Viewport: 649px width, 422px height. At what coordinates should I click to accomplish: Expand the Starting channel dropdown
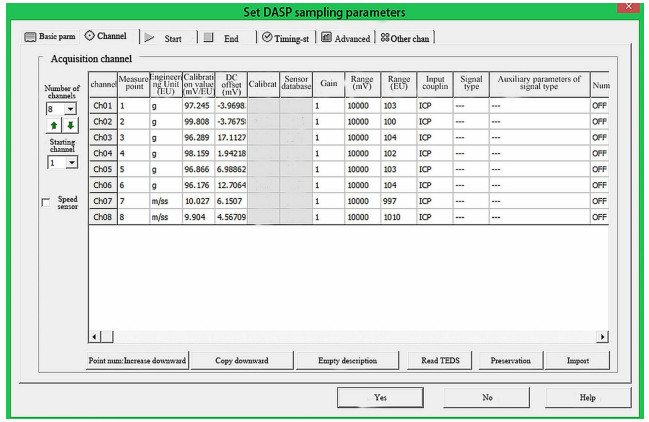tap(72, 163)
